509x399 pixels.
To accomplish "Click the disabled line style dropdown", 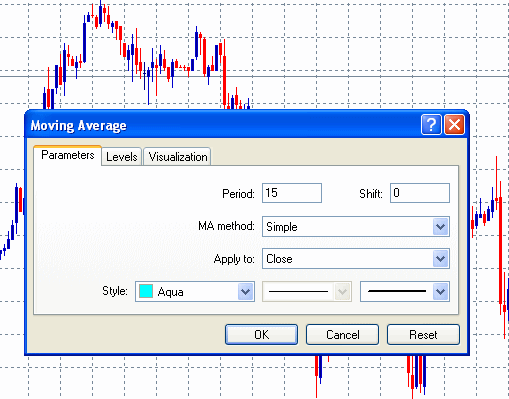I will point(307,292).
